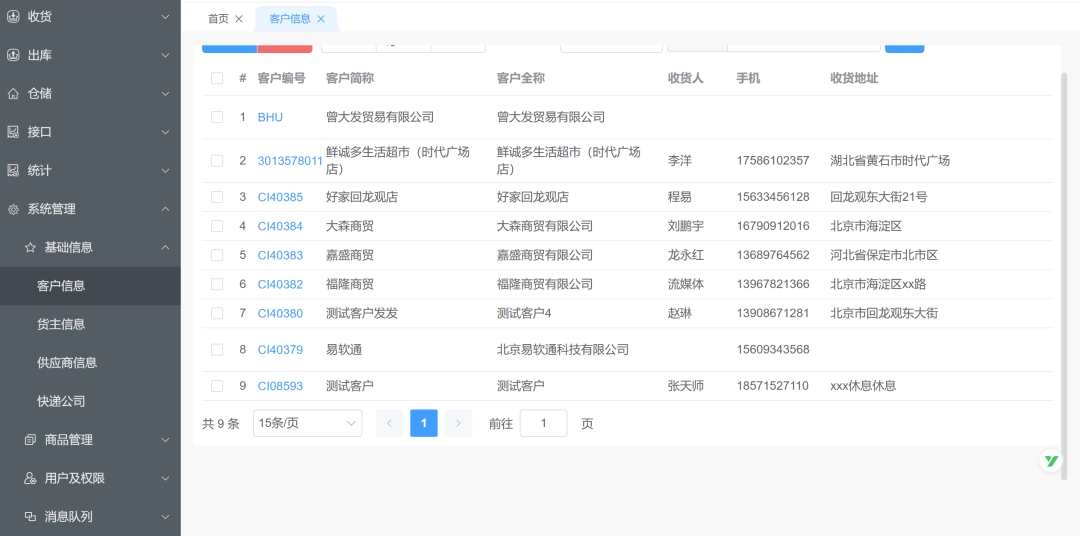Click the 出库 menu icon
The width and height of the screenshot is (1080, 536).
pyautogui.click(x=13, y=55)
